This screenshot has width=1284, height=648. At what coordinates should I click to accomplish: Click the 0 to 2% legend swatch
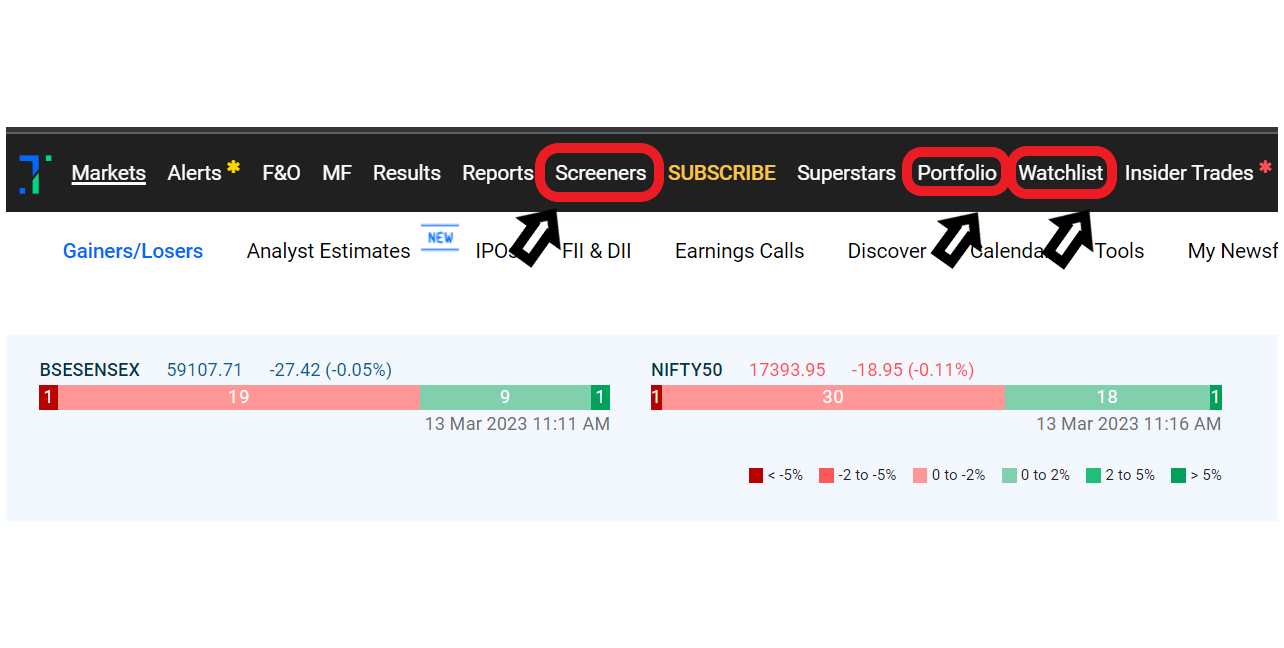(x=1009, y=475)
